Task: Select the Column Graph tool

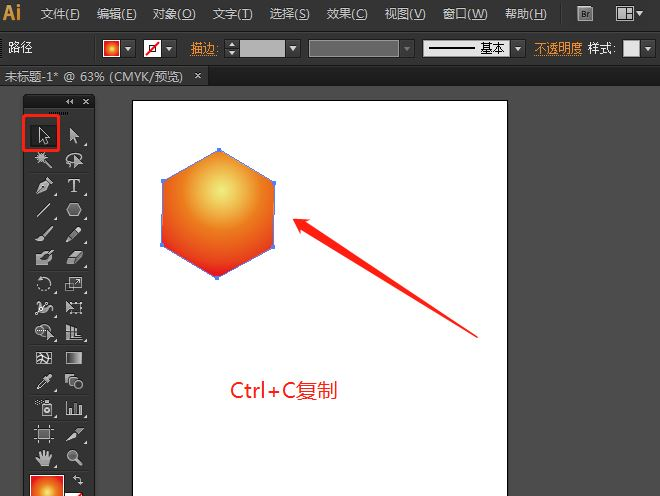Action: [74, 408]
